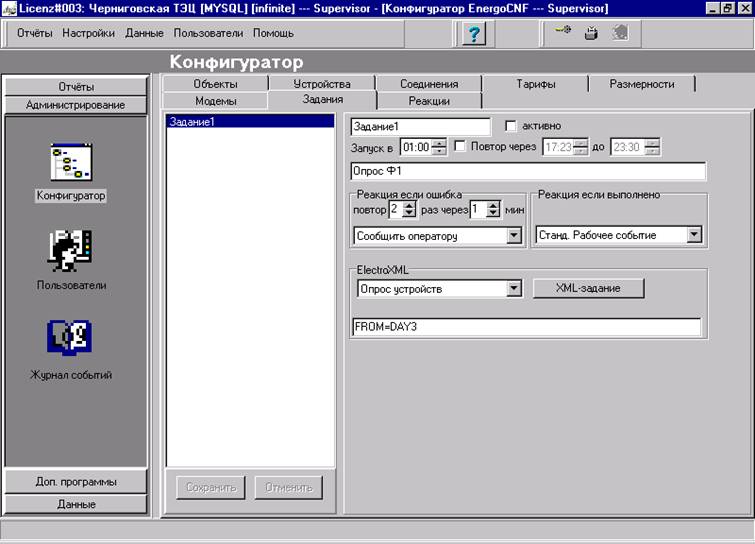This screenshot has height=544, width=755.
Task: Click the до 23:30 time spinner
Action: [635, 147]
